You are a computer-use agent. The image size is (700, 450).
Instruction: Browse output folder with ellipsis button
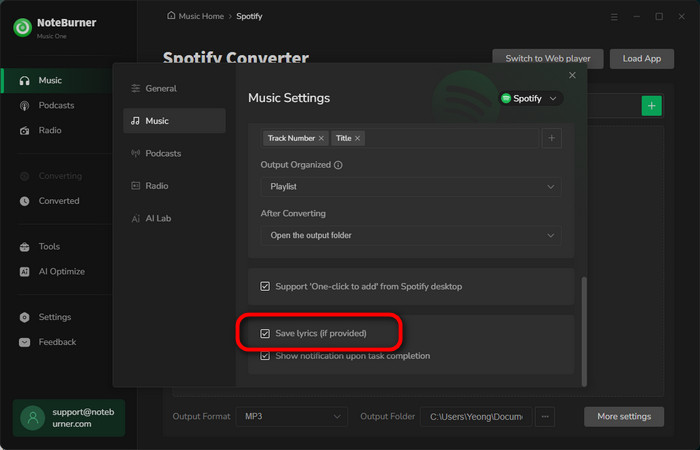coord(545,417)
